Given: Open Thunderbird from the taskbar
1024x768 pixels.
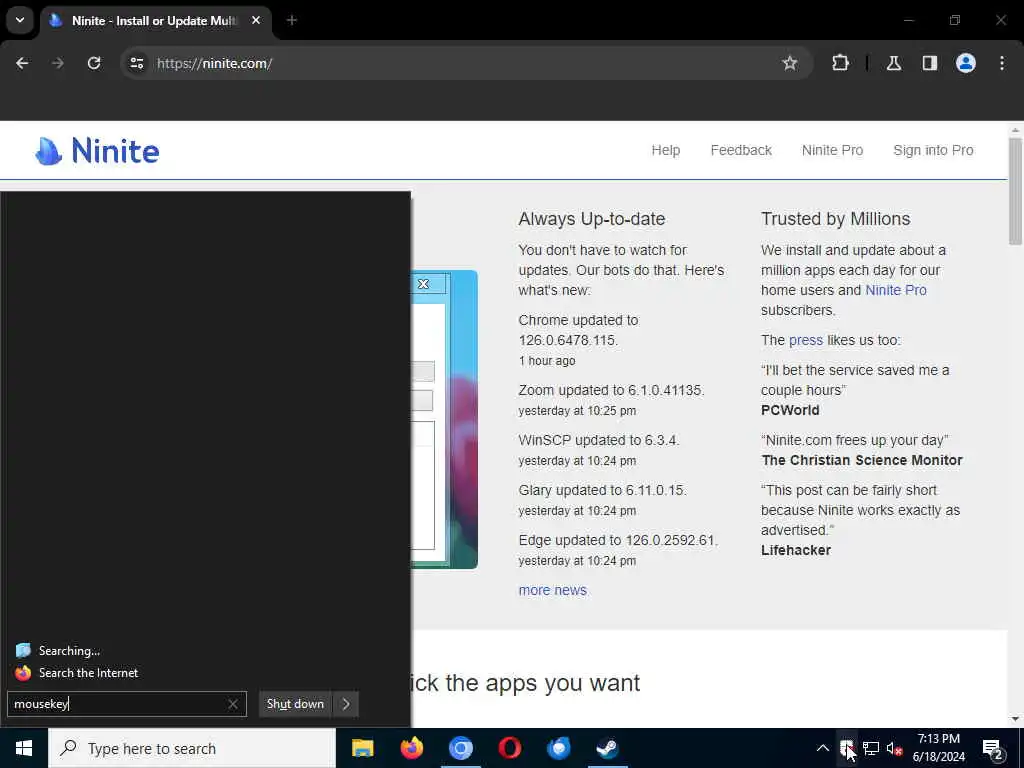Looking at the screenshot, I should click(x=558, y=748).
